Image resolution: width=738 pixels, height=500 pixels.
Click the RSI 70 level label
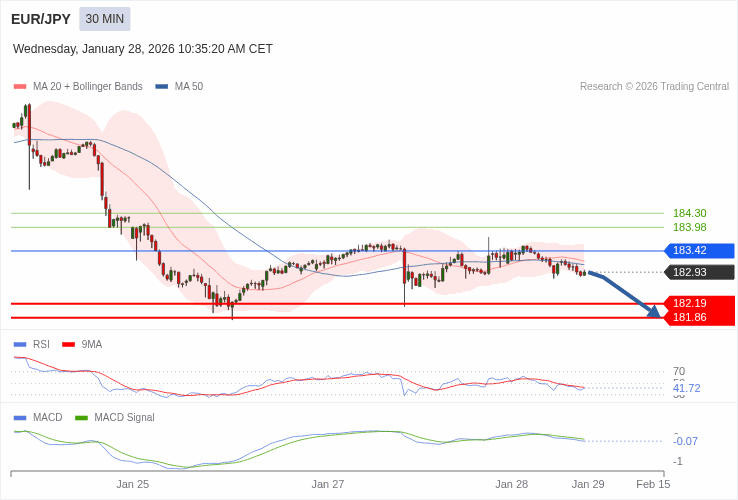(x=679, y=371)
